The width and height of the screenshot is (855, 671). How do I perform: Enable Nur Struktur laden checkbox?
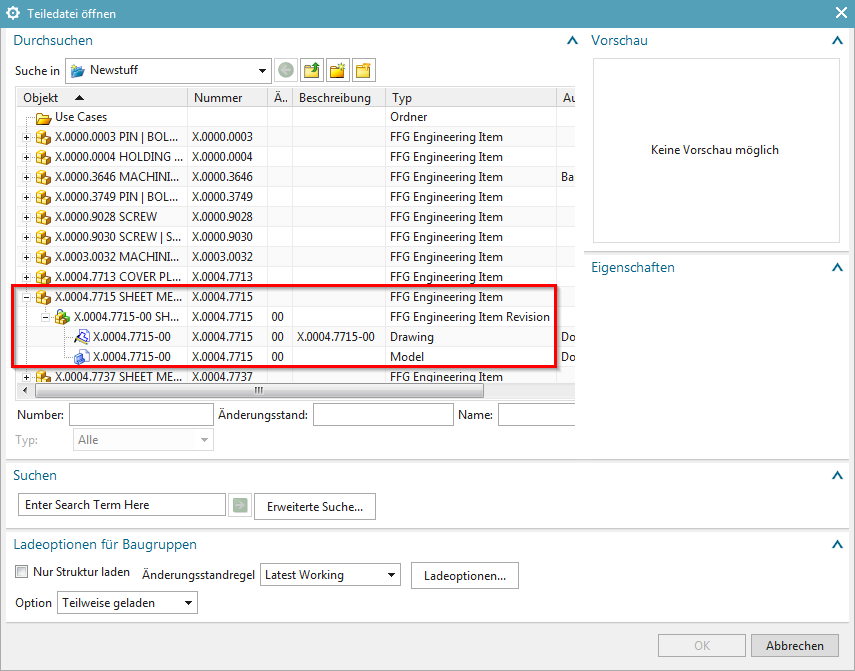coord(22,573)
